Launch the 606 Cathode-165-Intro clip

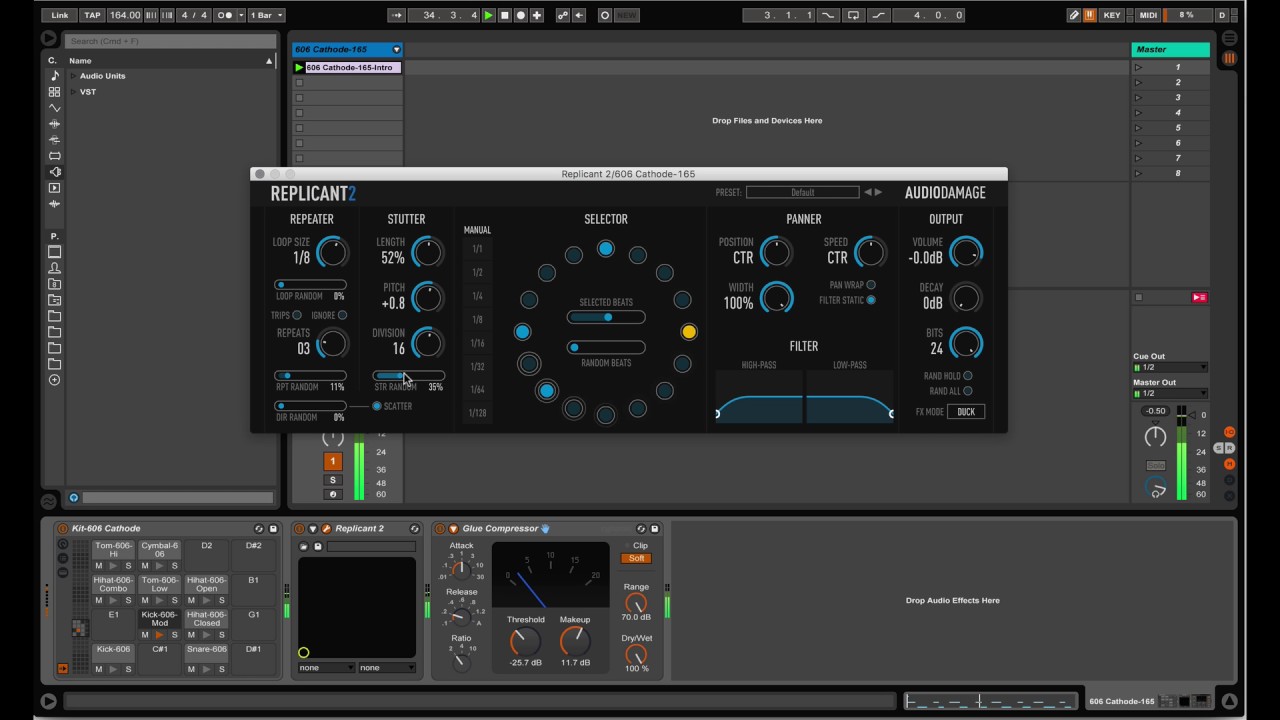pos(299,67)
